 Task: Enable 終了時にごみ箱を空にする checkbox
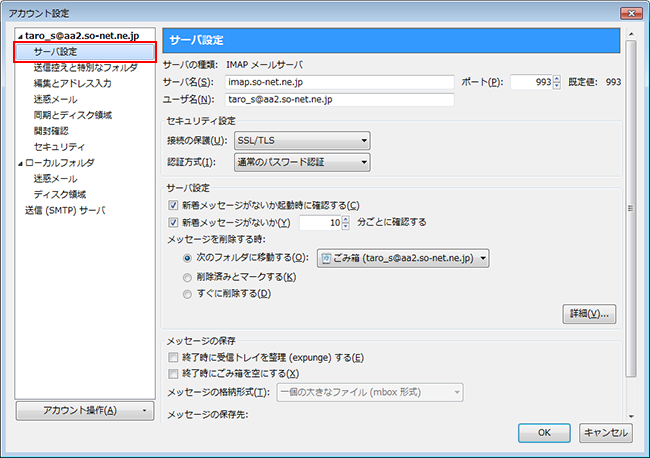tap(174, 374)
